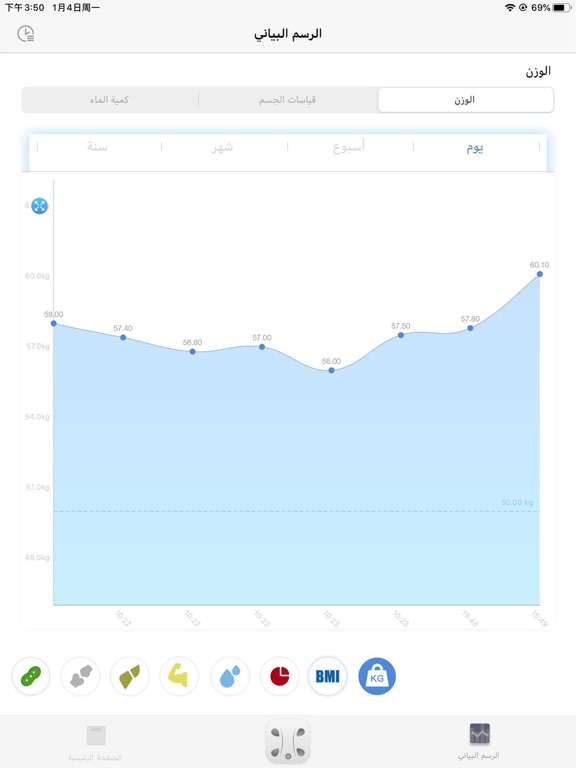This screenshot has height=768, width=576.
Task: Tap the Wi-Fi status icon
Action: (510, 7)
